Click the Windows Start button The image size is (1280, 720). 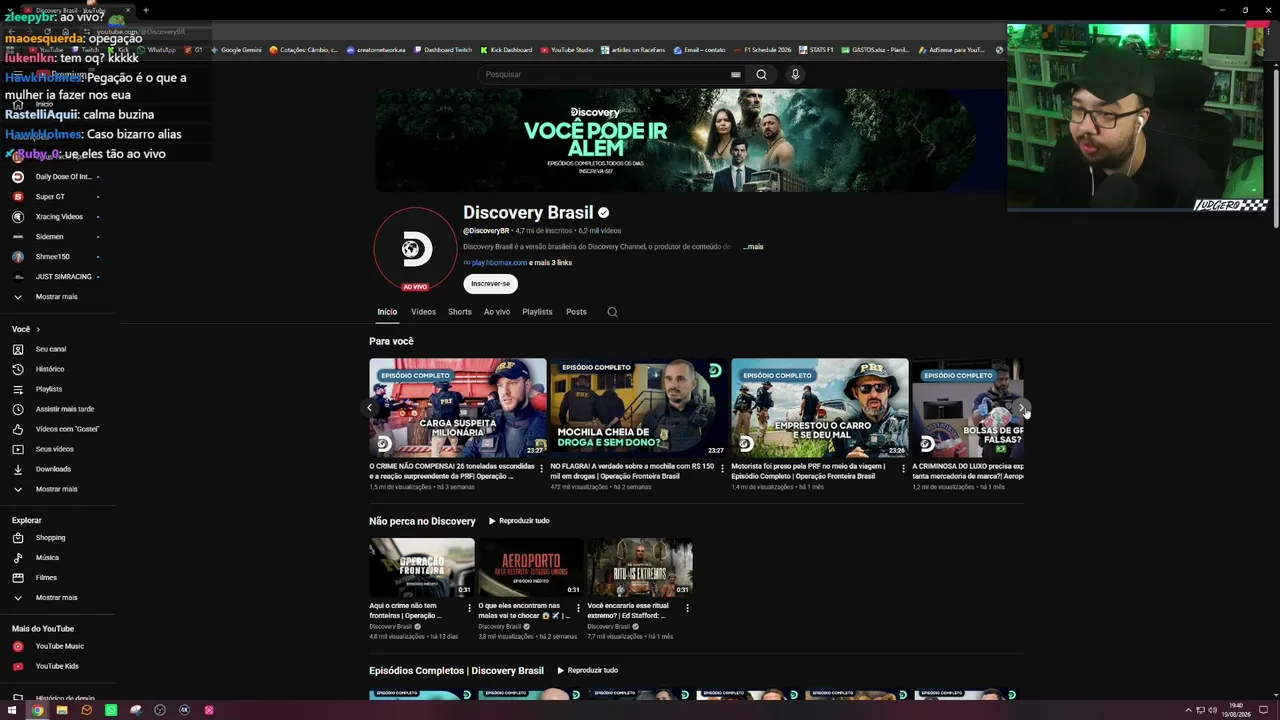click(12, 710)
